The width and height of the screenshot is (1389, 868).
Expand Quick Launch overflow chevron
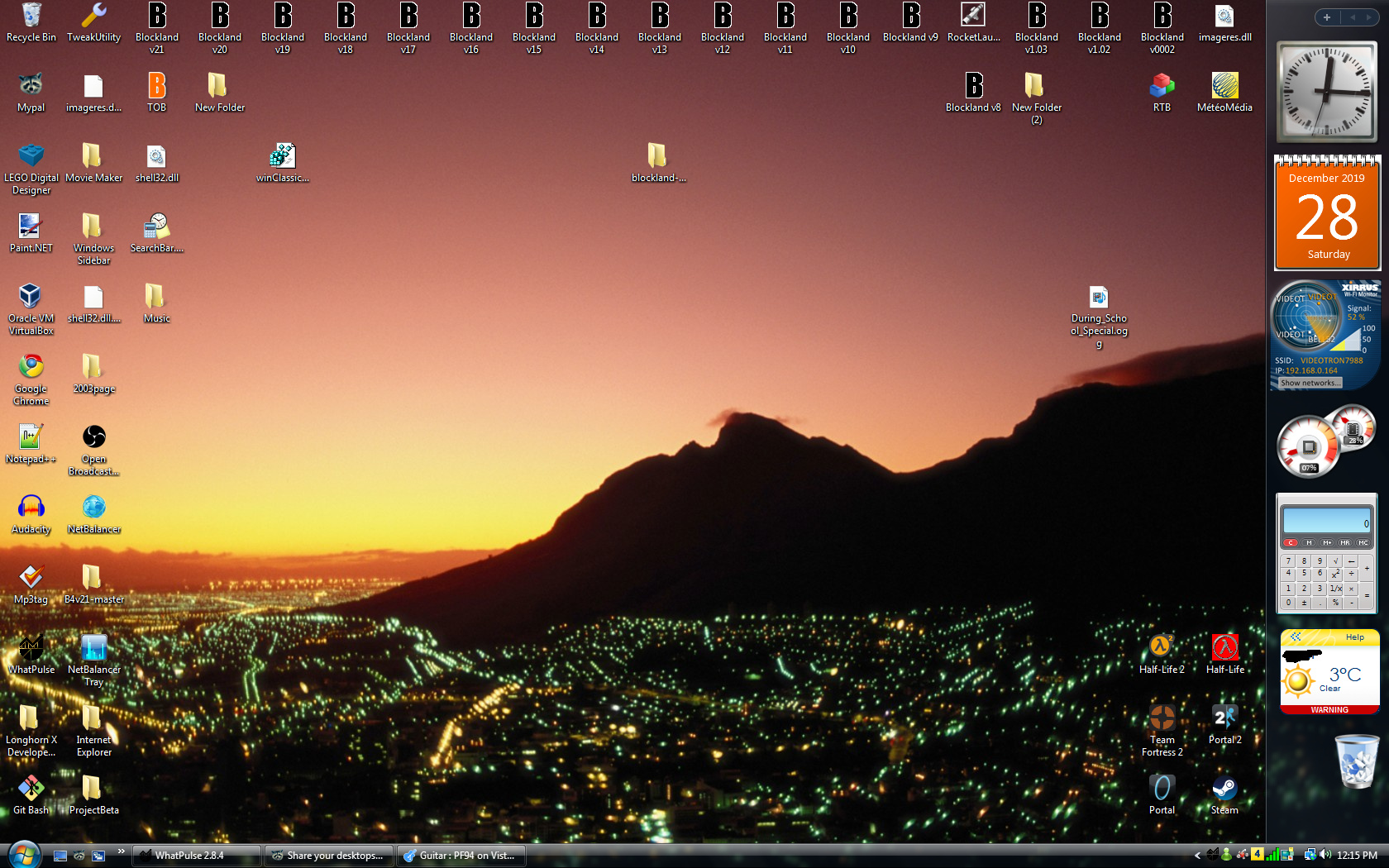click(121, 851)
